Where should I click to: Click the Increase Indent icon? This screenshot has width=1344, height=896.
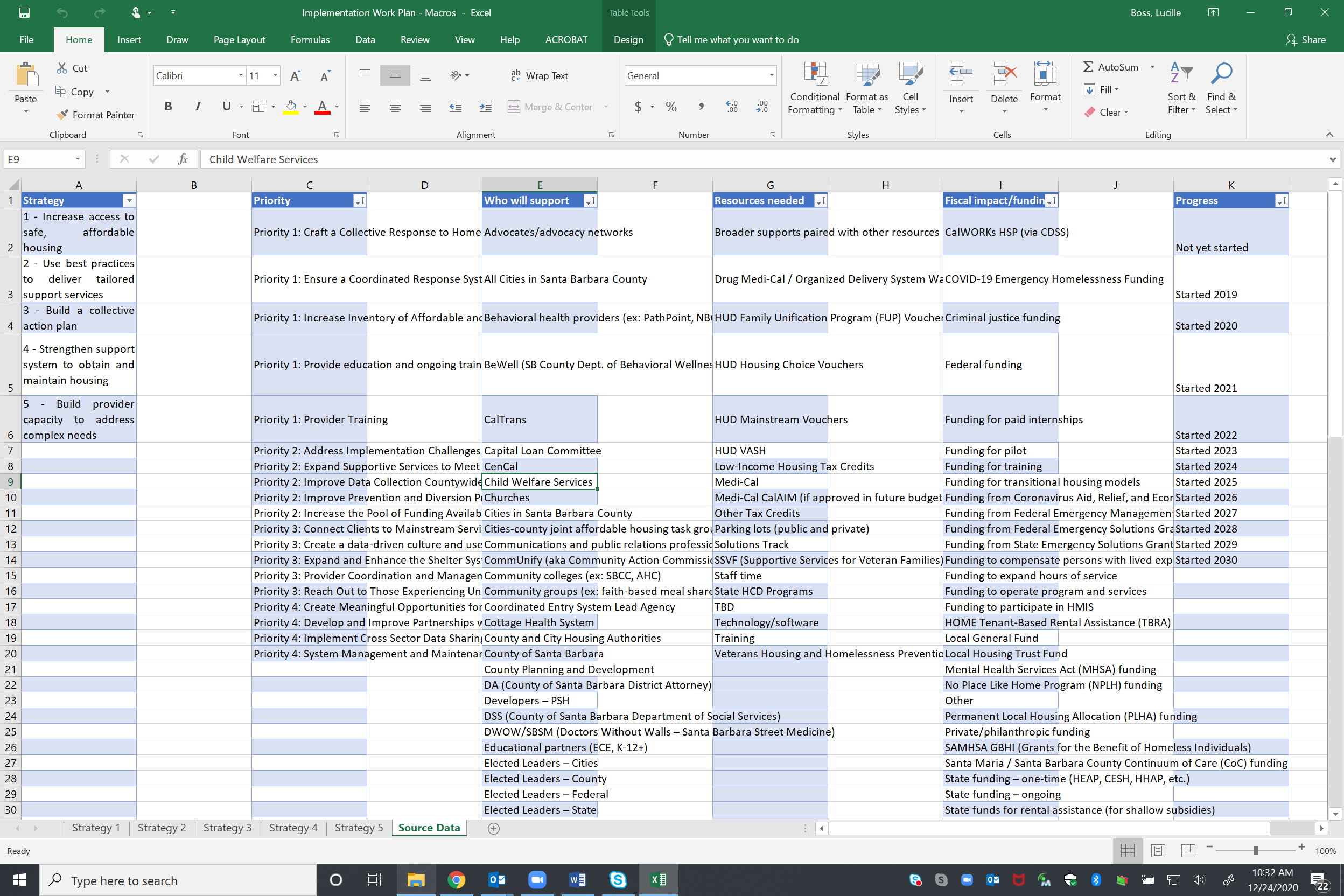coord(485,106)
